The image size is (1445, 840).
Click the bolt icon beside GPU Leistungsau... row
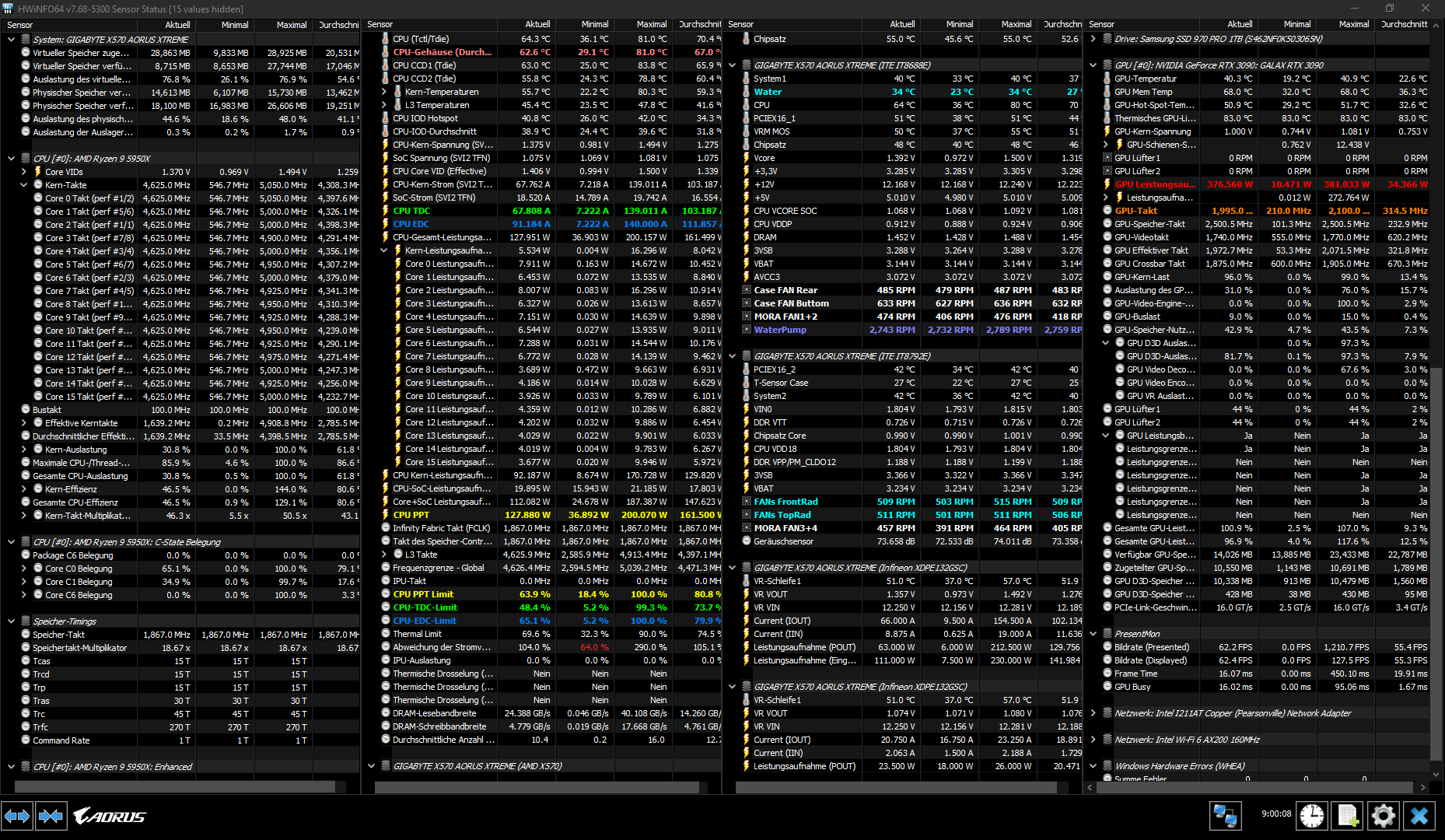tap(1107, 184)
